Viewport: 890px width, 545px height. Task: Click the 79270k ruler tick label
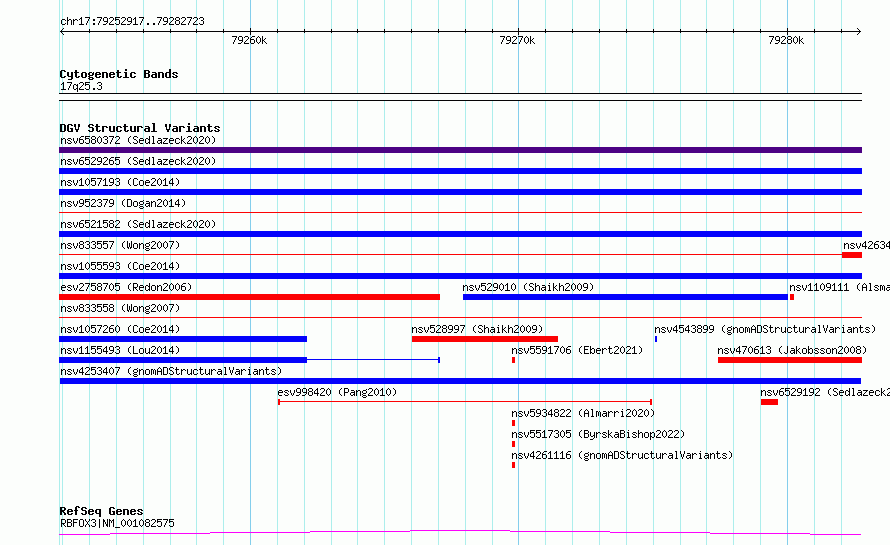pos(517,40)
